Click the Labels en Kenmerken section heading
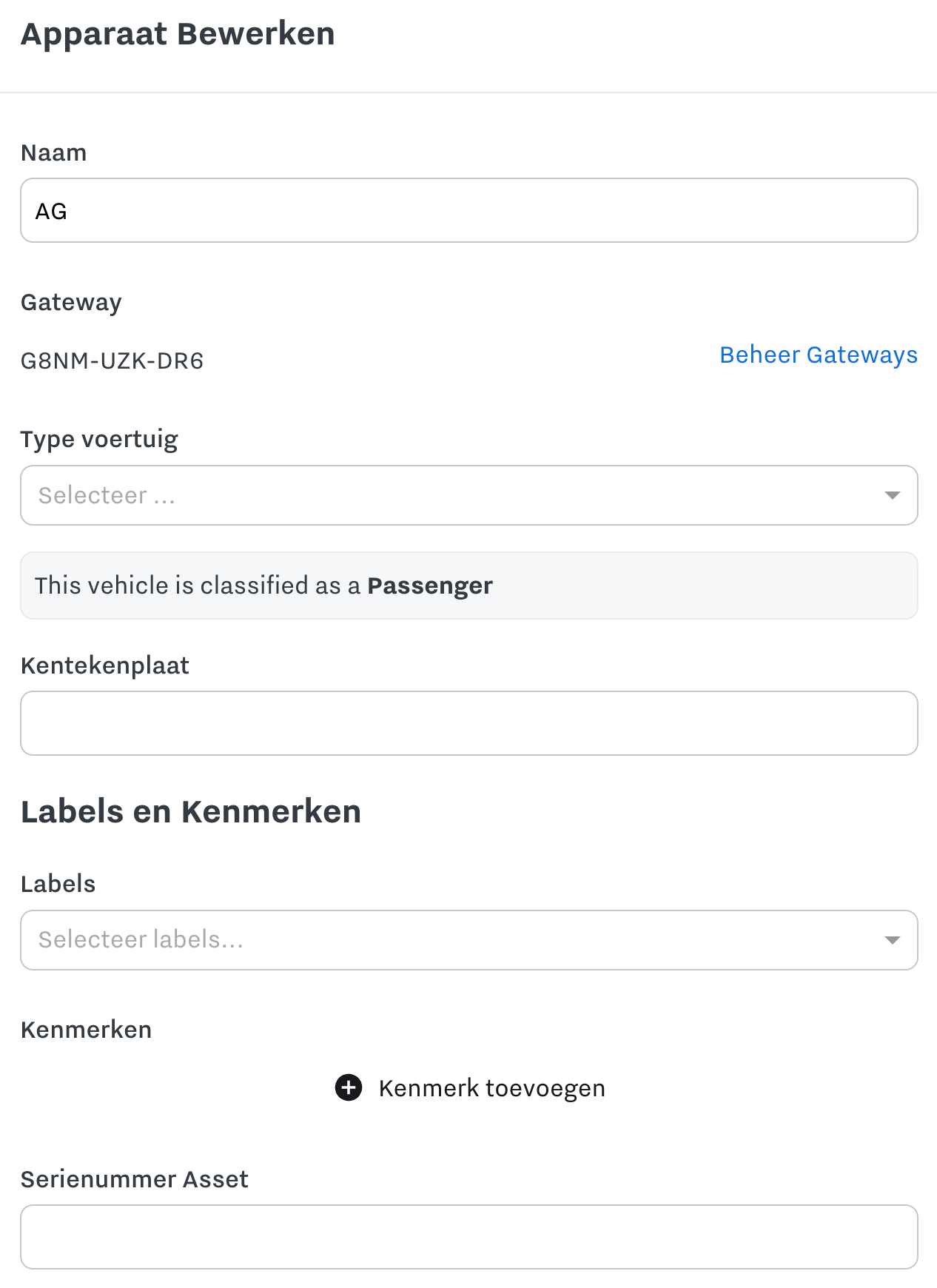 [191, 812]
